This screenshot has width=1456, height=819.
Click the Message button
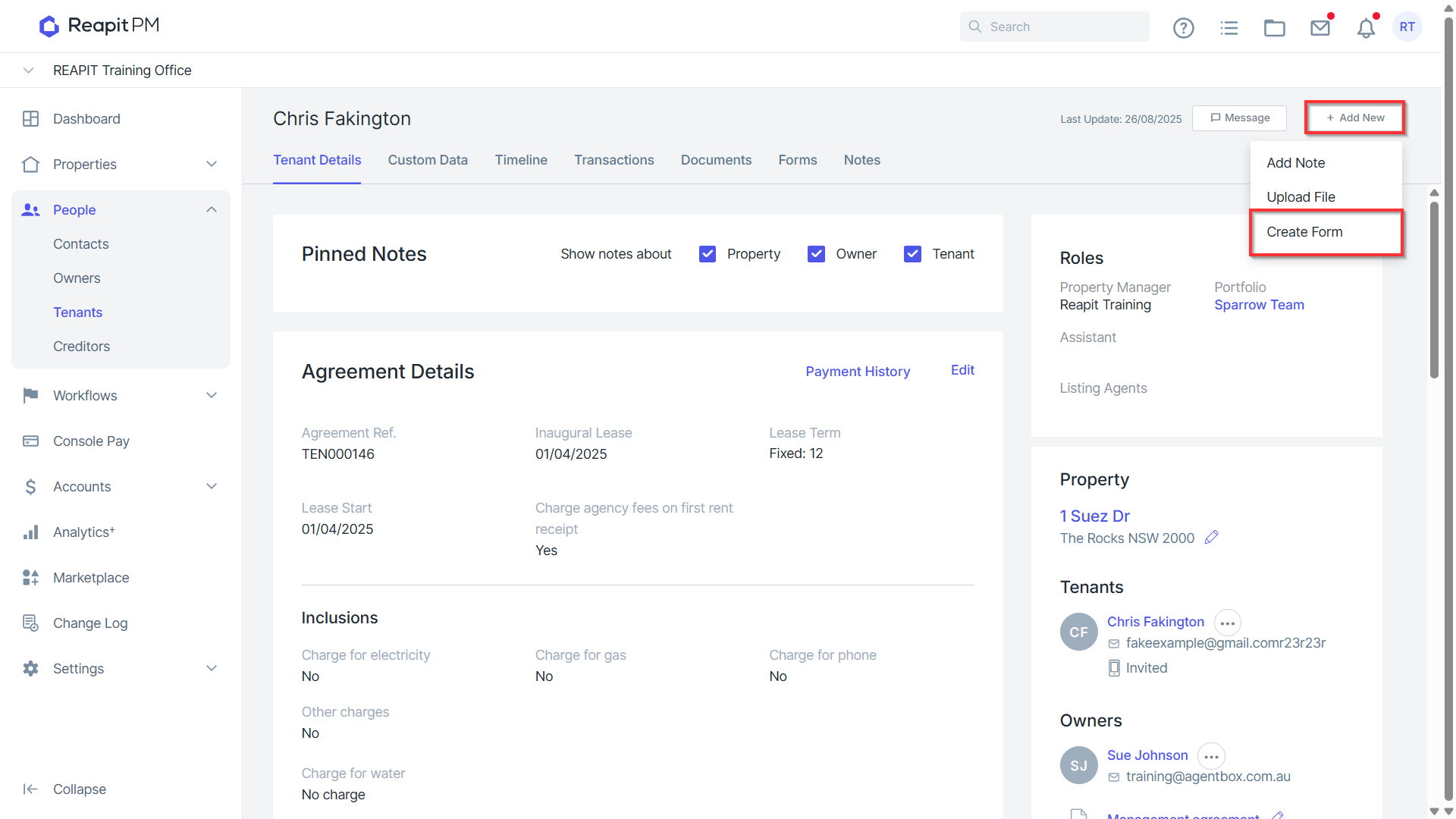[x=1240, y=118]
